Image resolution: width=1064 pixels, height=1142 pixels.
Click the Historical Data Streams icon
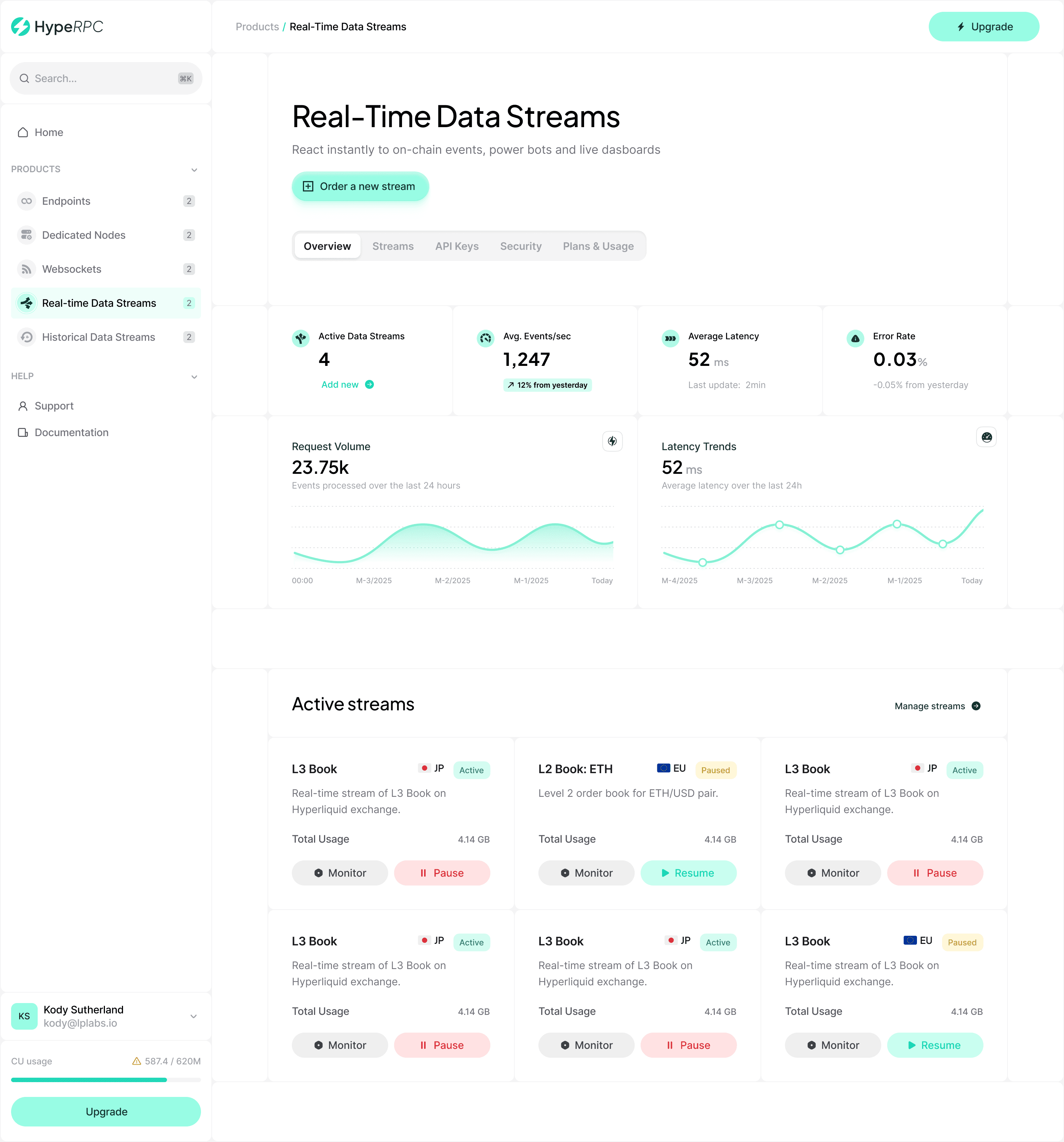pyautogui.click(x=26, y=337)
